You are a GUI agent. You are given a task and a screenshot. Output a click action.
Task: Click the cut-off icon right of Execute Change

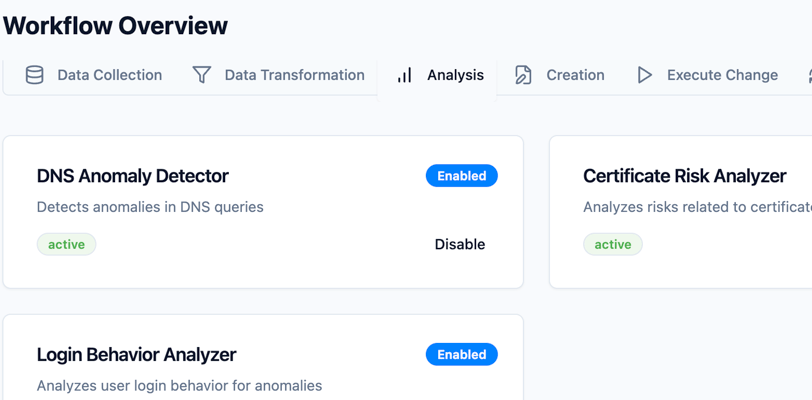point(809,75)
